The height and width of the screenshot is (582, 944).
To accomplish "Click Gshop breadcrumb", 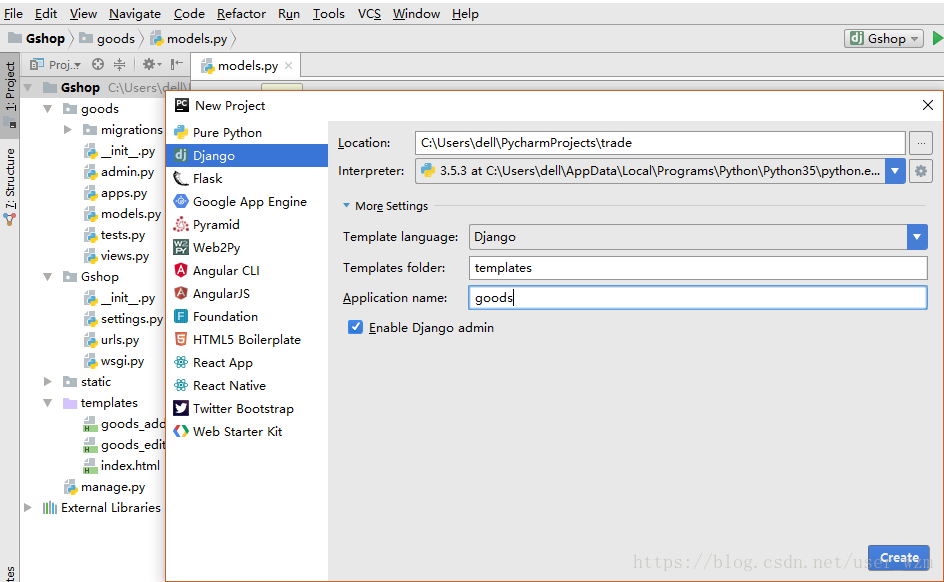I will coord(37,39).
